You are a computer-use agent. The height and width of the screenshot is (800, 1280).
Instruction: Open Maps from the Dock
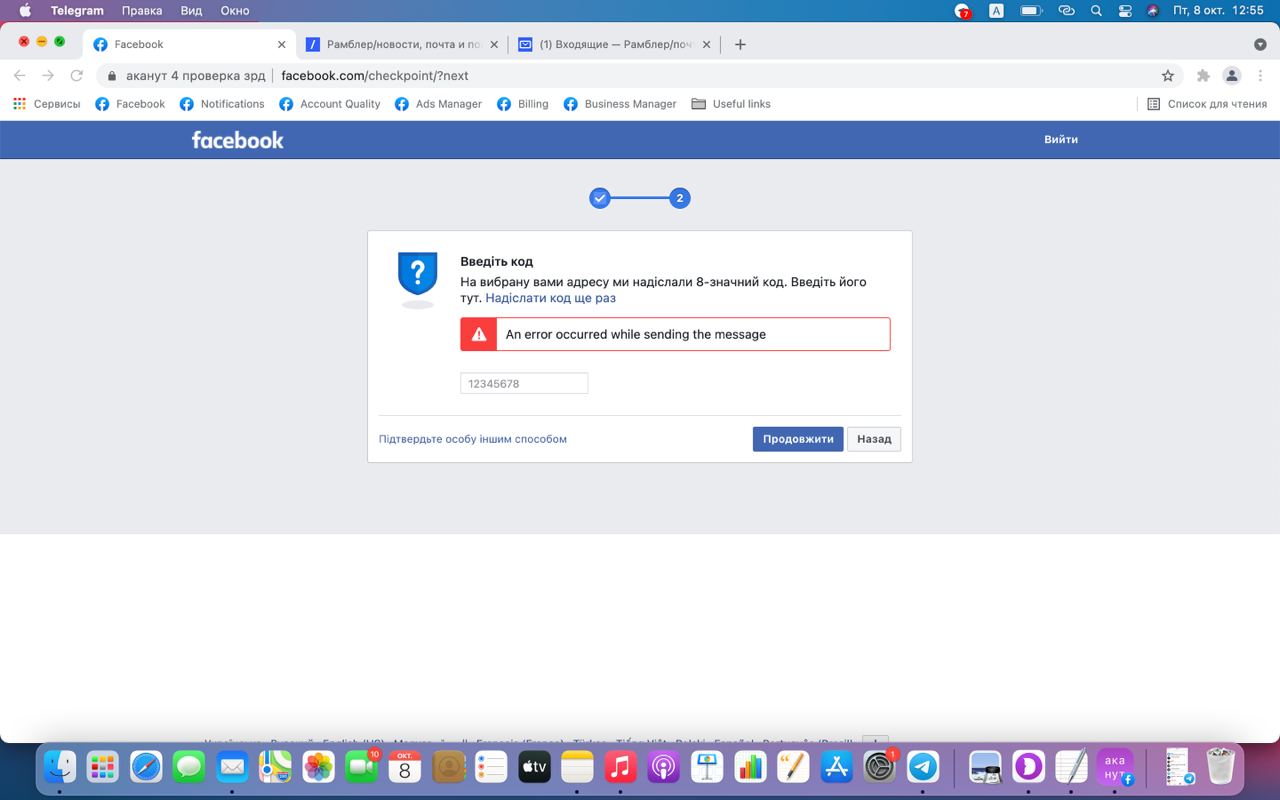point(275,767)
